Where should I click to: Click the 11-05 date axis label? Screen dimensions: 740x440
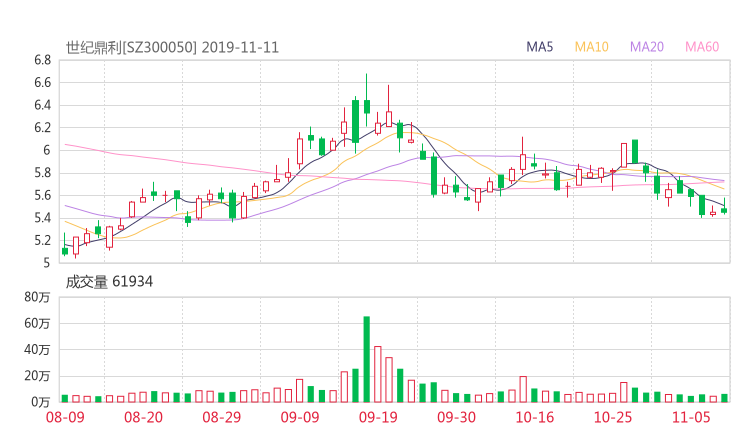click(x=691, y=417)
